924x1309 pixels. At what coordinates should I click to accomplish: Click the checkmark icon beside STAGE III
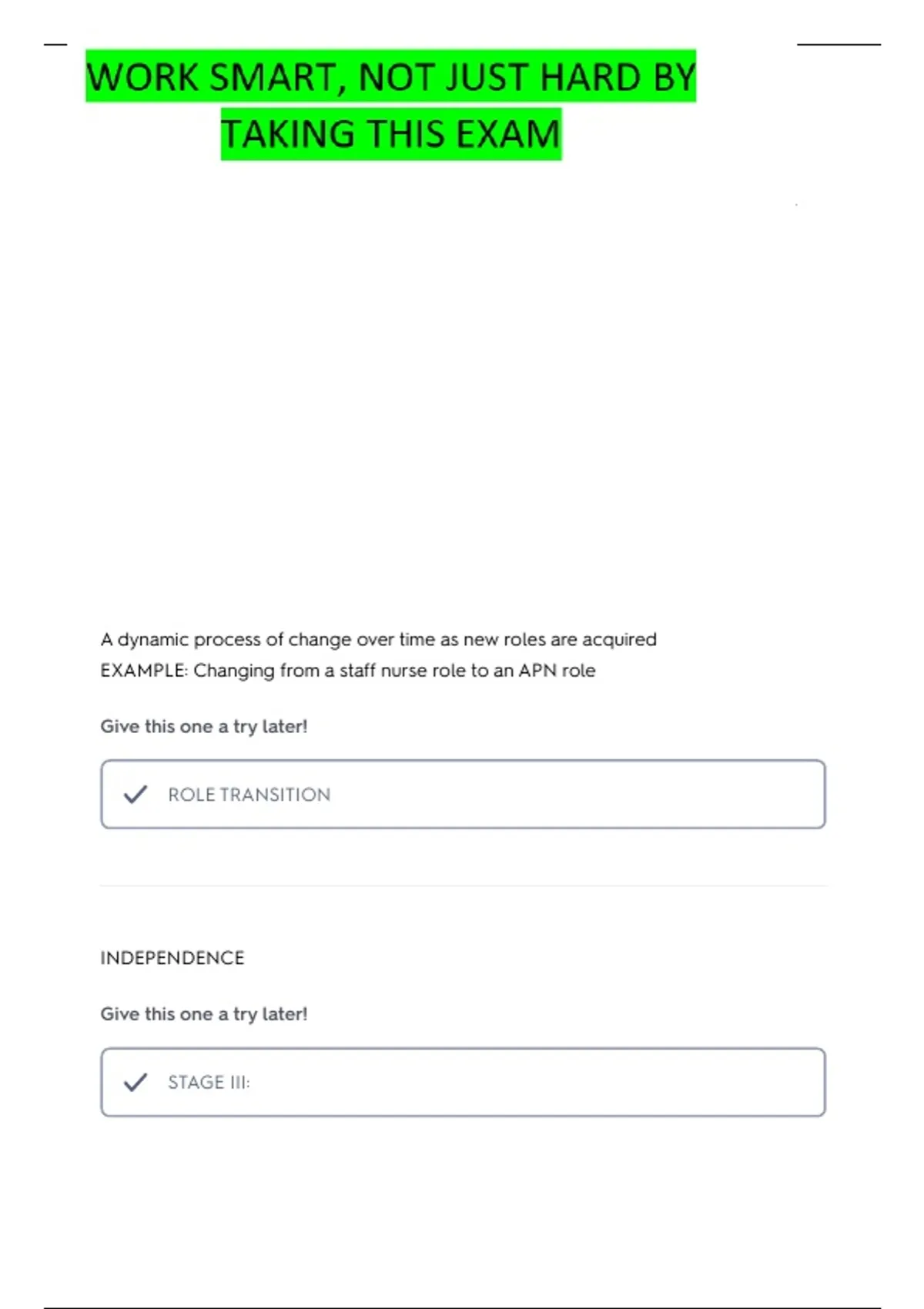[136, 1082]
